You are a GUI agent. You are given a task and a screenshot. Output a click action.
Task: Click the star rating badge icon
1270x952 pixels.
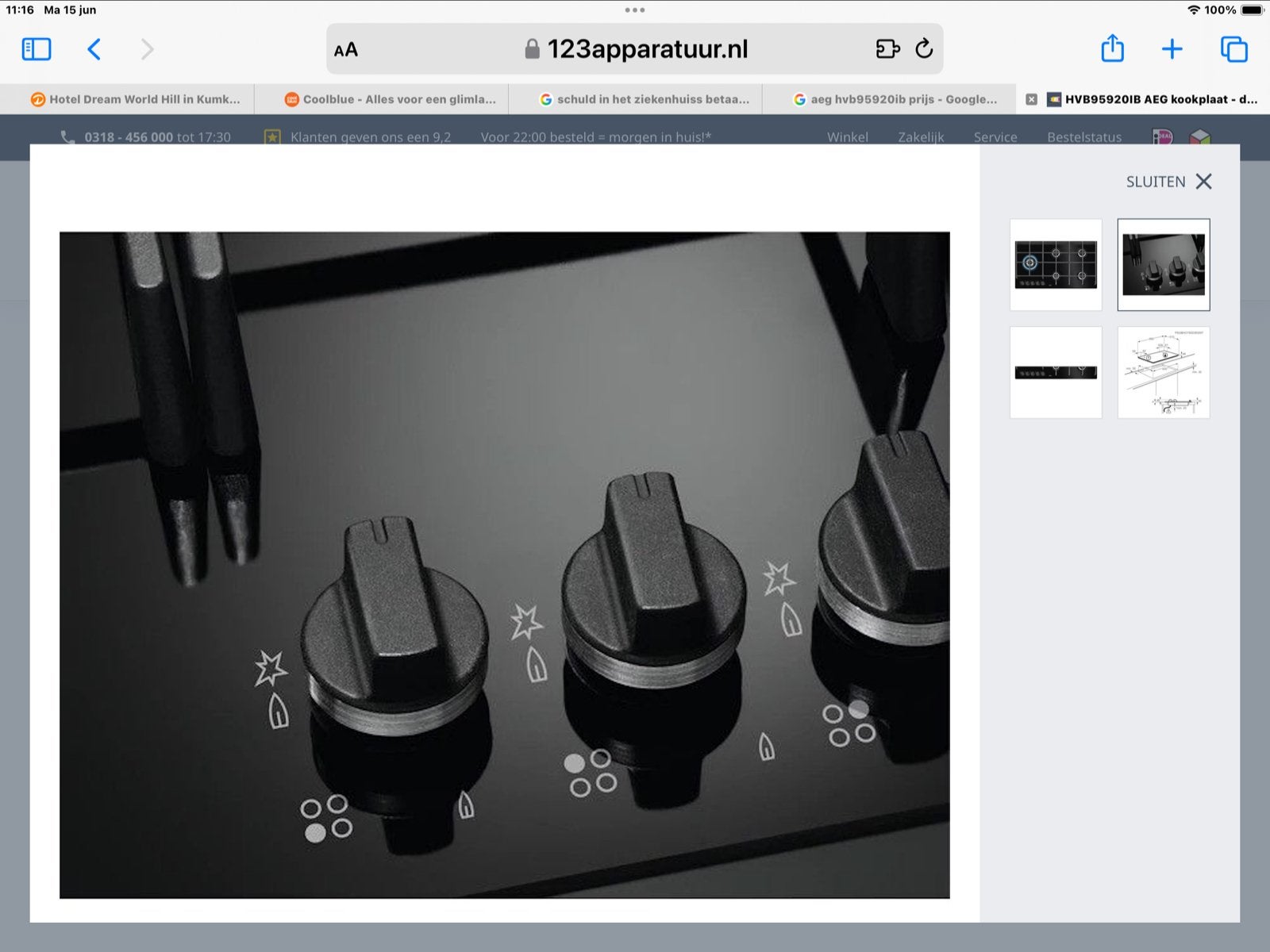[x=272, y=137]
